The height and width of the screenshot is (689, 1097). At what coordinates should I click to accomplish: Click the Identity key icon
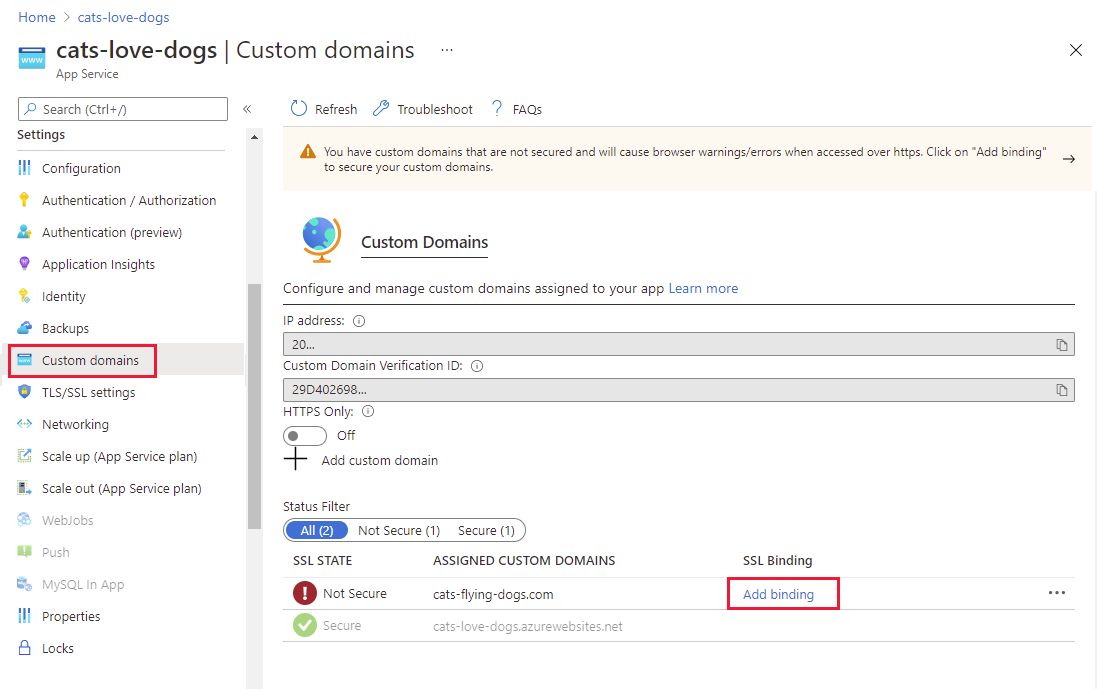[24, 296]
